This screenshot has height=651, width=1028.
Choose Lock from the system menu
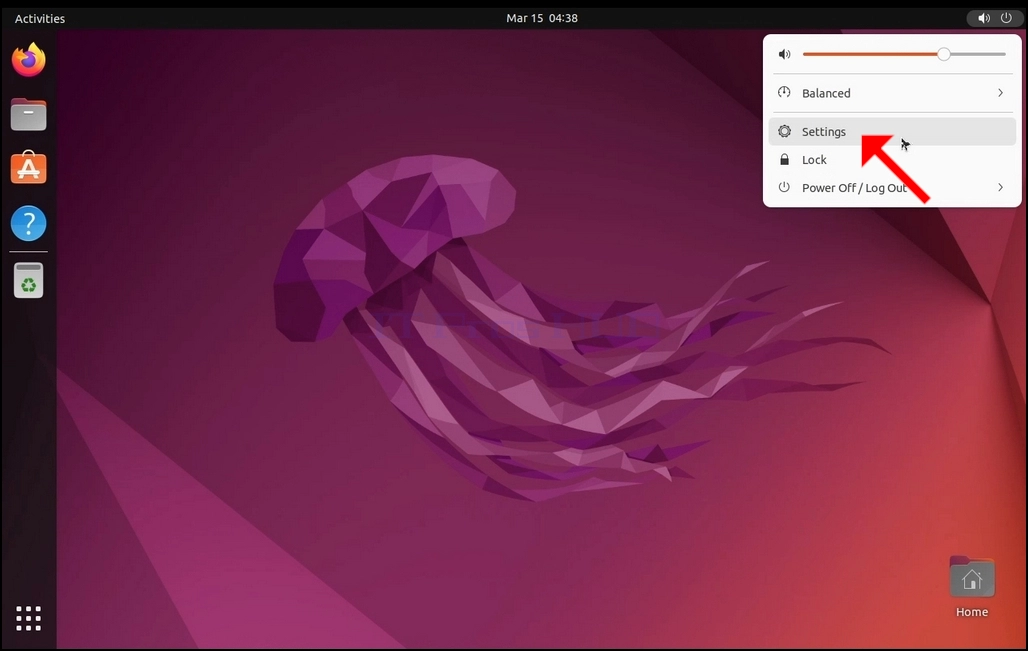click(x=892, y=160)
